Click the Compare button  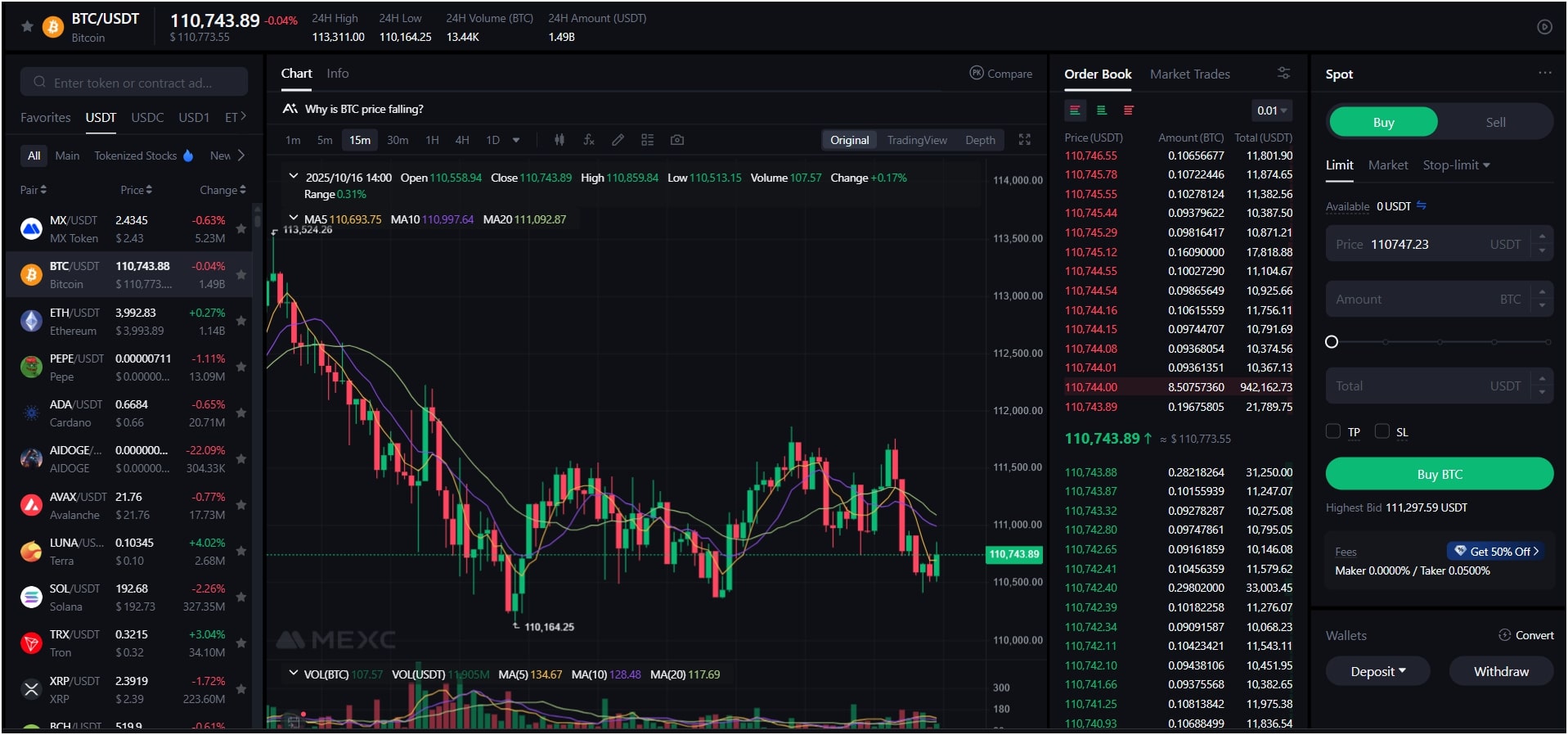tap(1001, 74)
